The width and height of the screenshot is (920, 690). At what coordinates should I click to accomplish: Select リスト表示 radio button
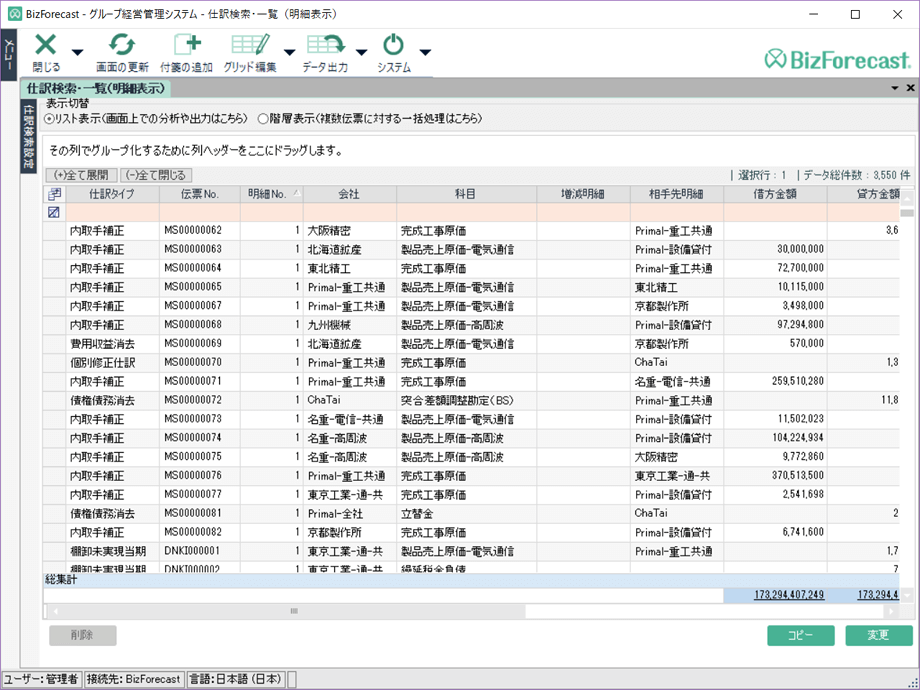tap(49, 119)
